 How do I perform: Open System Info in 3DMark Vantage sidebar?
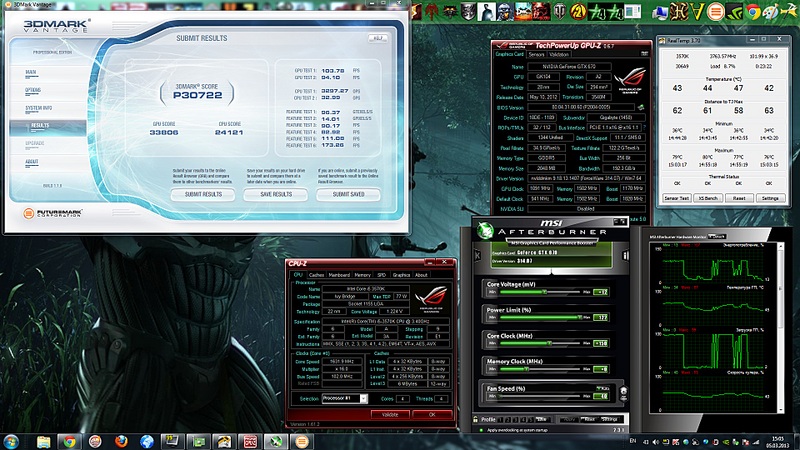click(x=39, y=108)
